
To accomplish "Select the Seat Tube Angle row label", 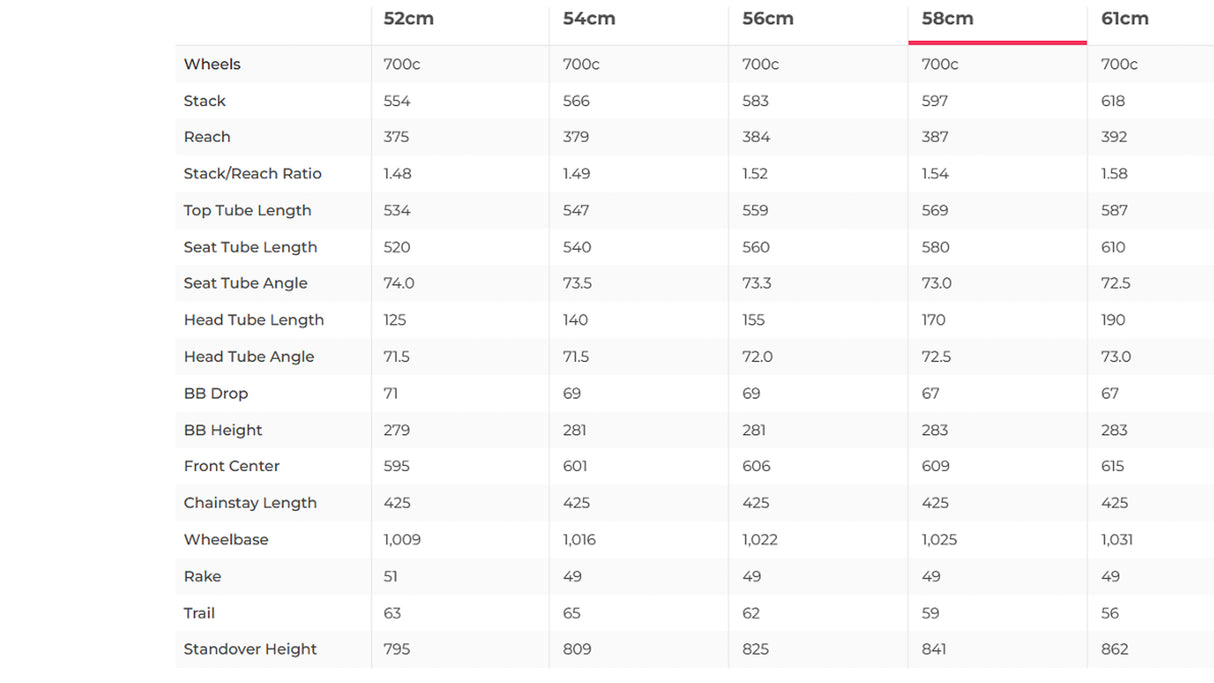I will point(246,283).
